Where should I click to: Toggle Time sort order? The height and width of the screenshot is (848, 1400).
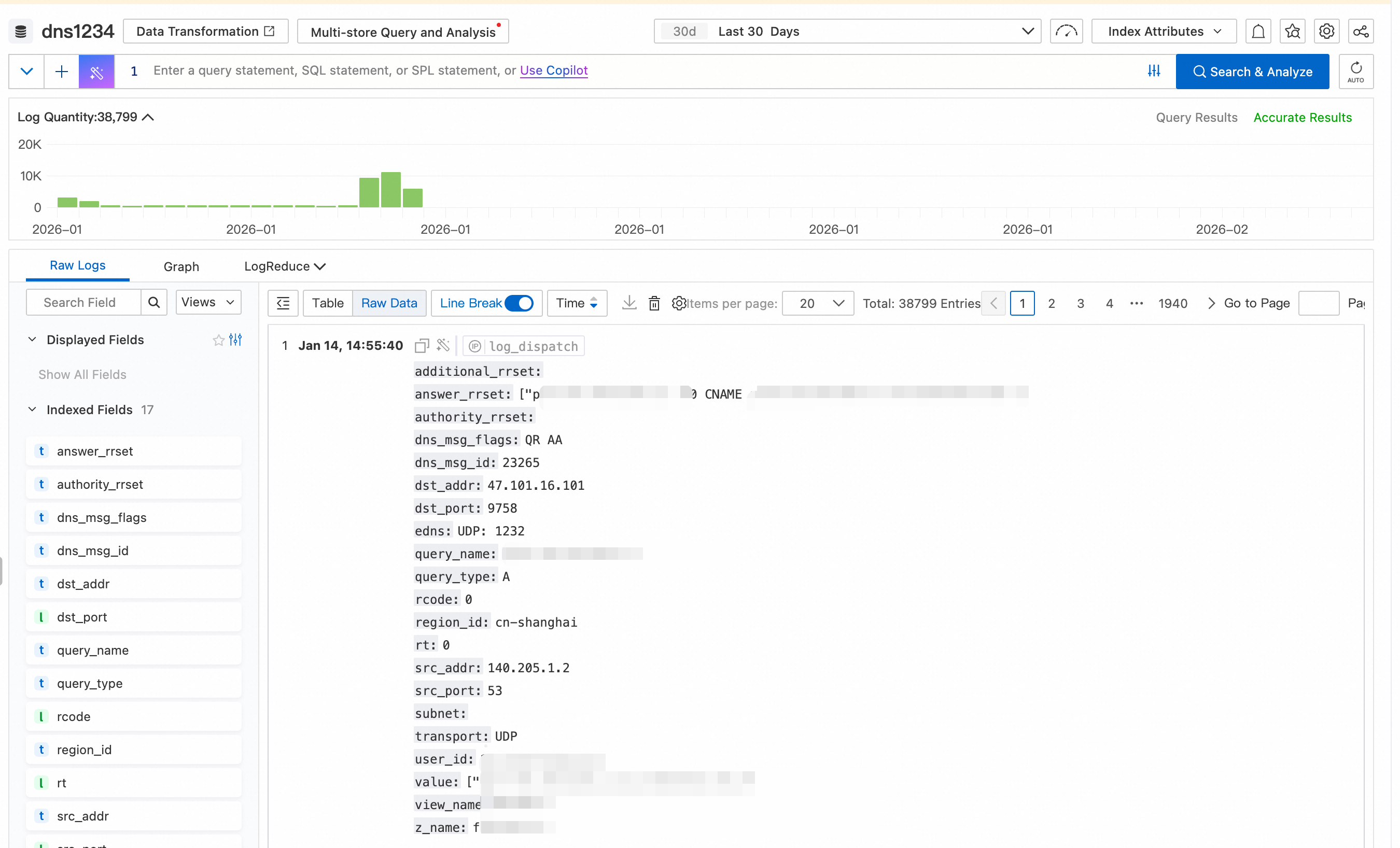click(x=577, y=303)
